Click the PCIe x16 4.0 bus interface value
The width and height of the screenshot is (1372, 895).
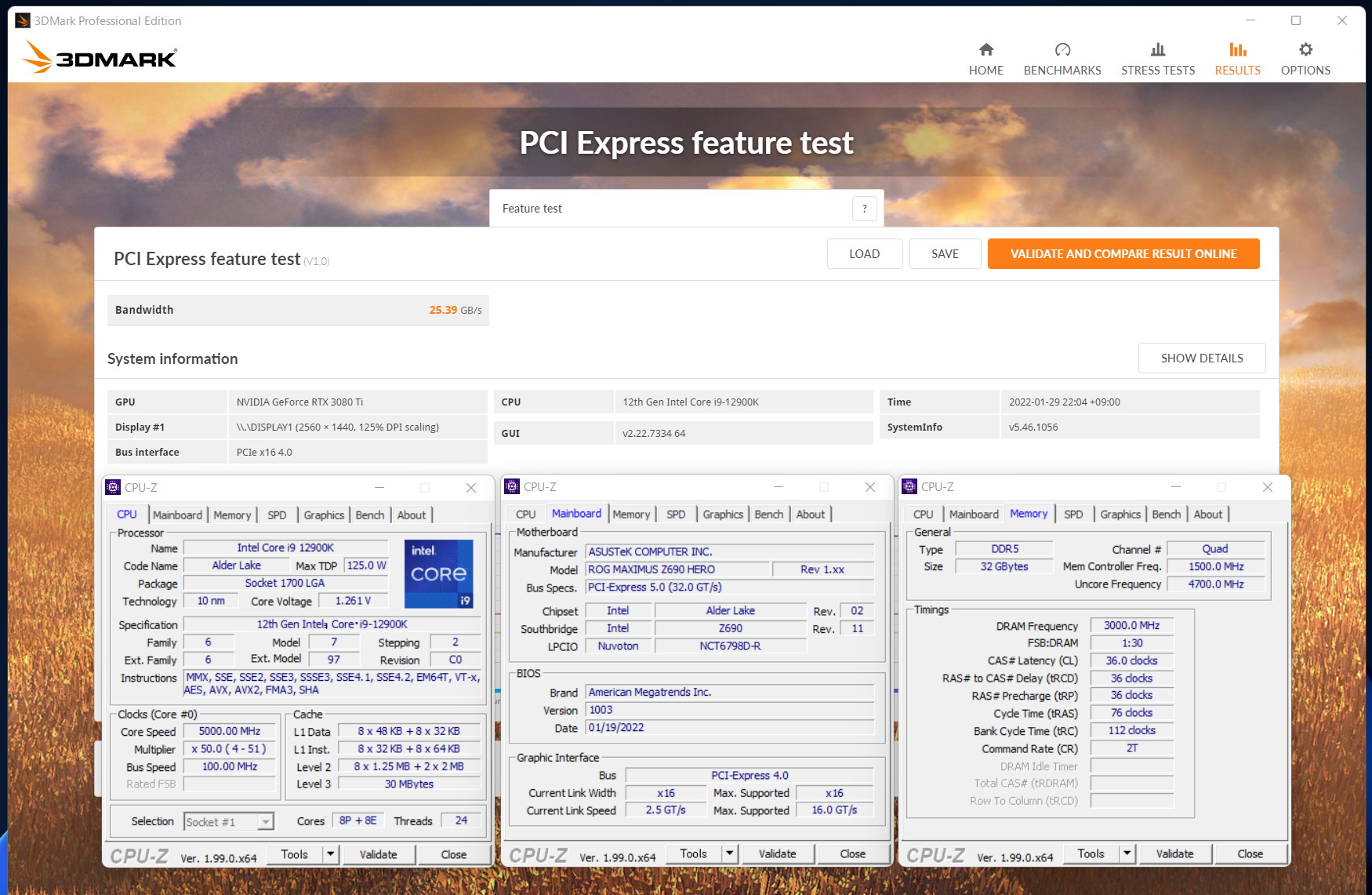click(358, 452)
